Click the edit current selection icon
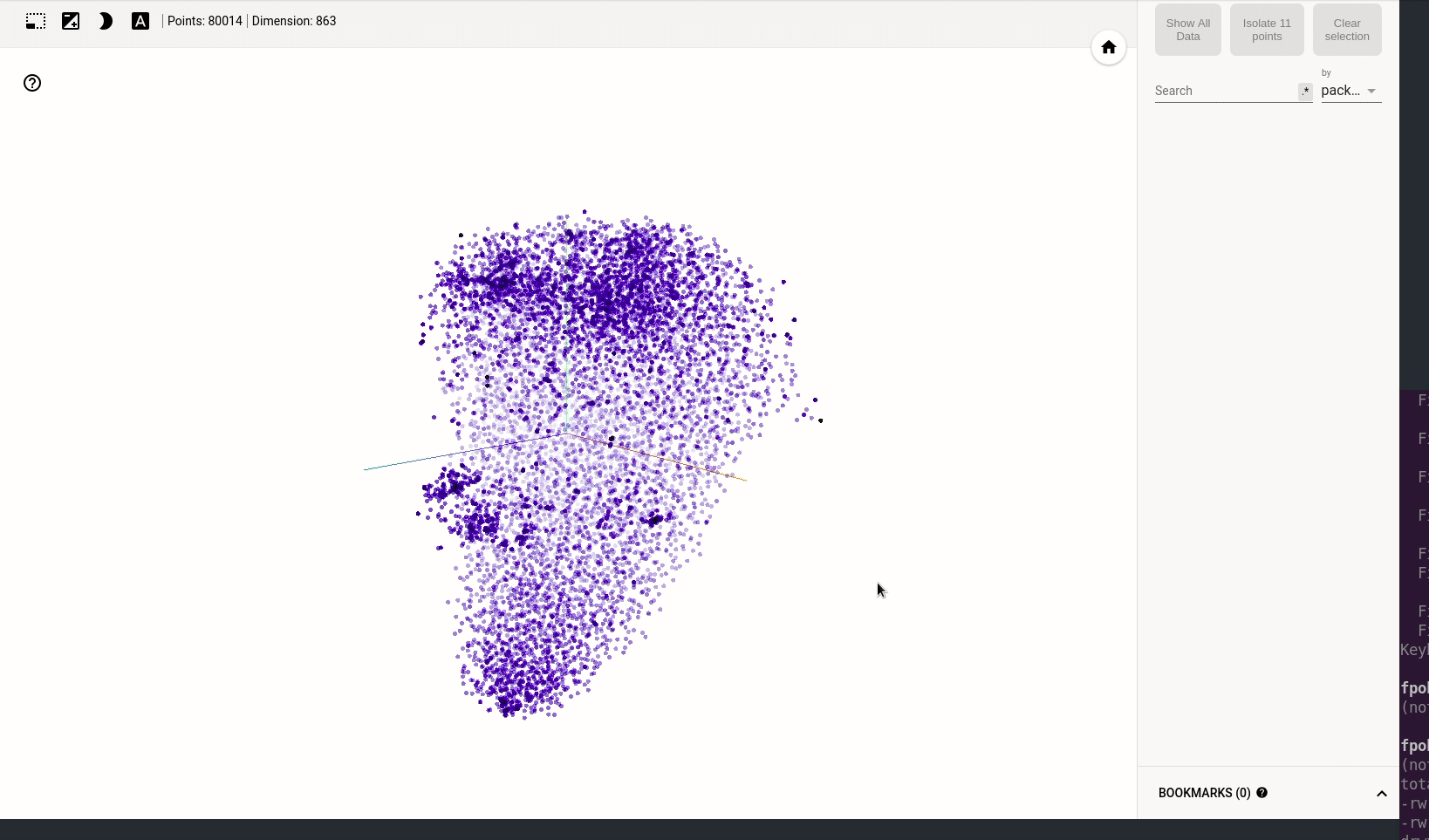 [x=71, y=21]
